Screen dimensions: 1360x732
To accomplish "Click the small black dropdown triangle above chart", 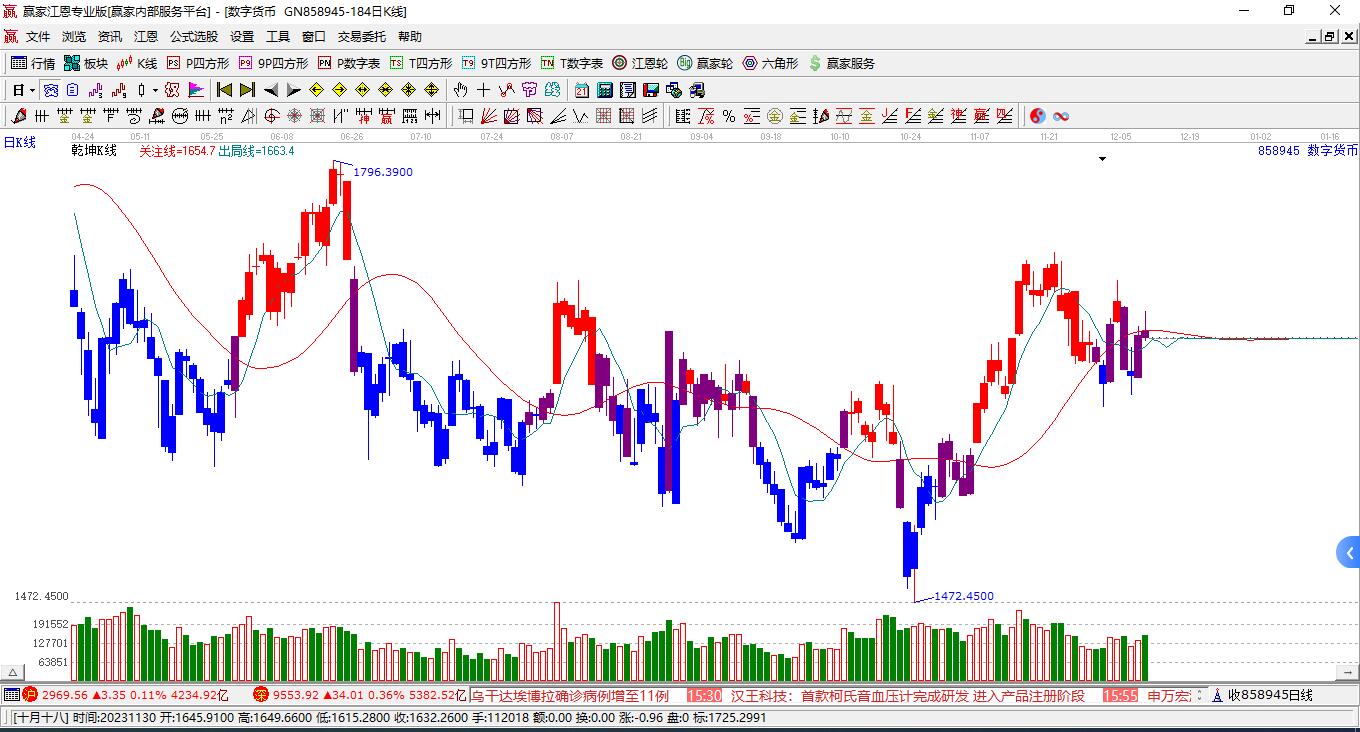I will pos(1102,158).
